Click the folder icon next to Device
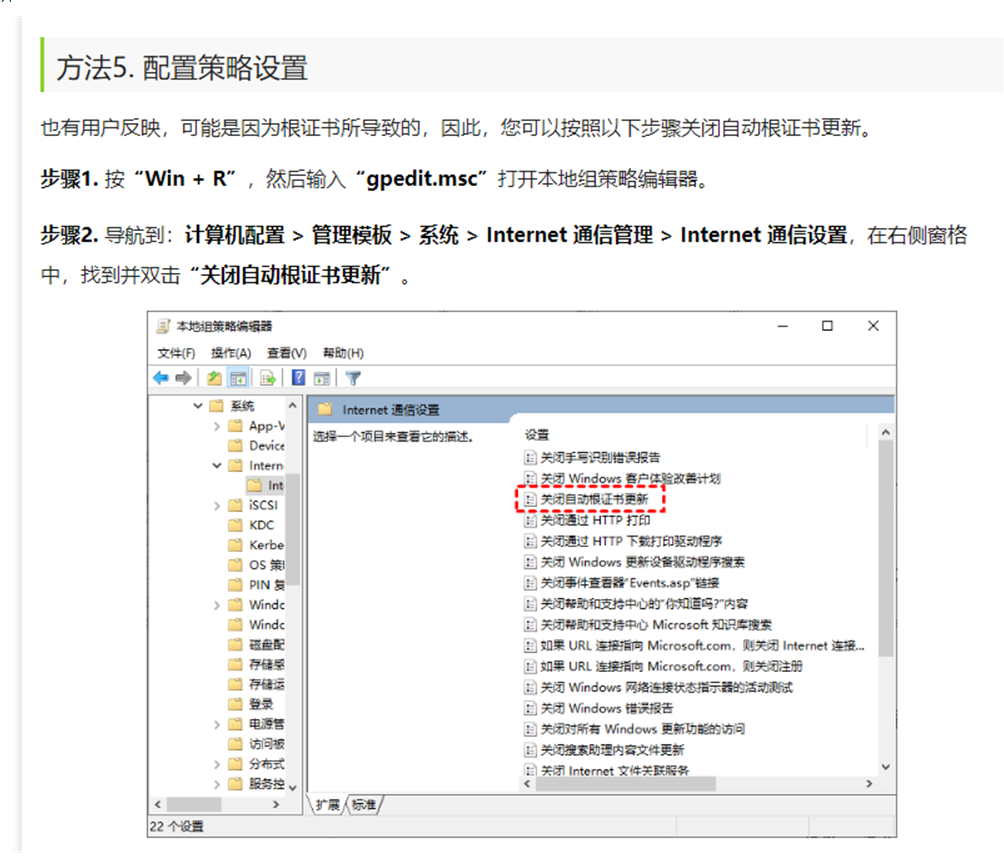Screen dimensions: 1004x858 [x=236, y=446]
